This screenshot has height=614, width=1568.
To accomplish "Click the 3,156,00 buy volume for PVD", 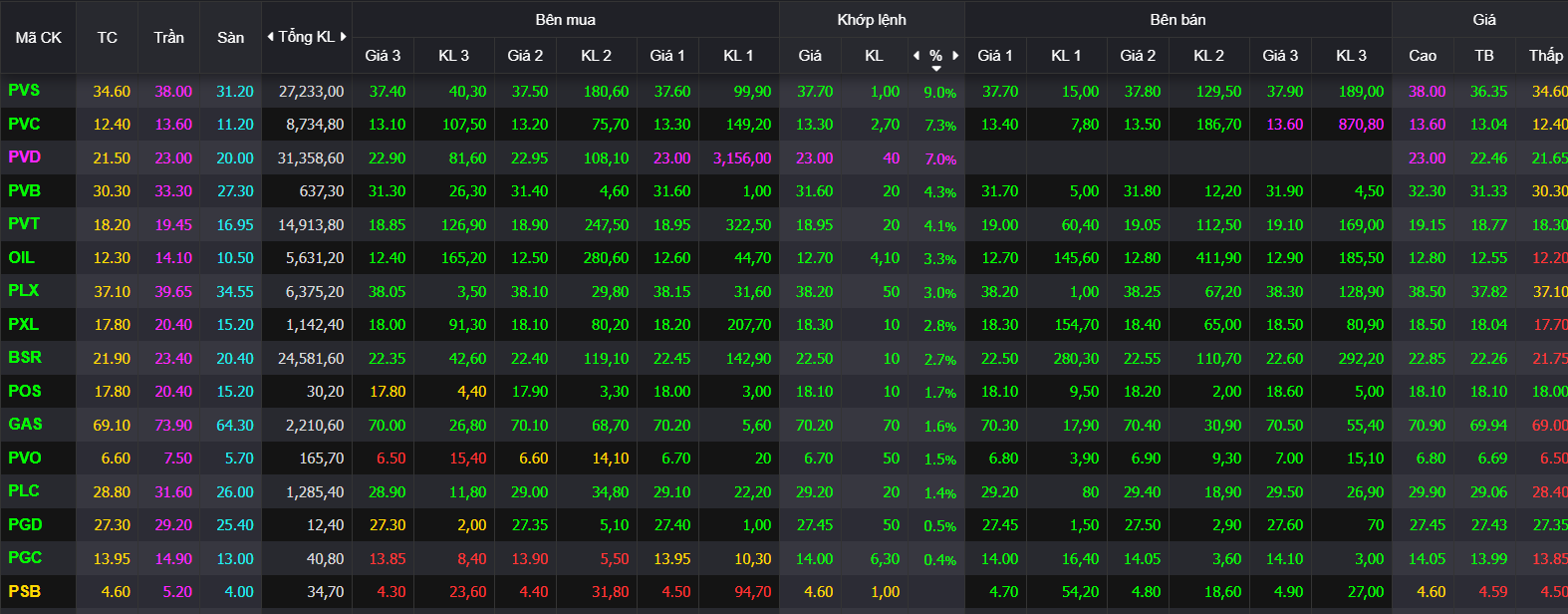I will coord(742,158).
